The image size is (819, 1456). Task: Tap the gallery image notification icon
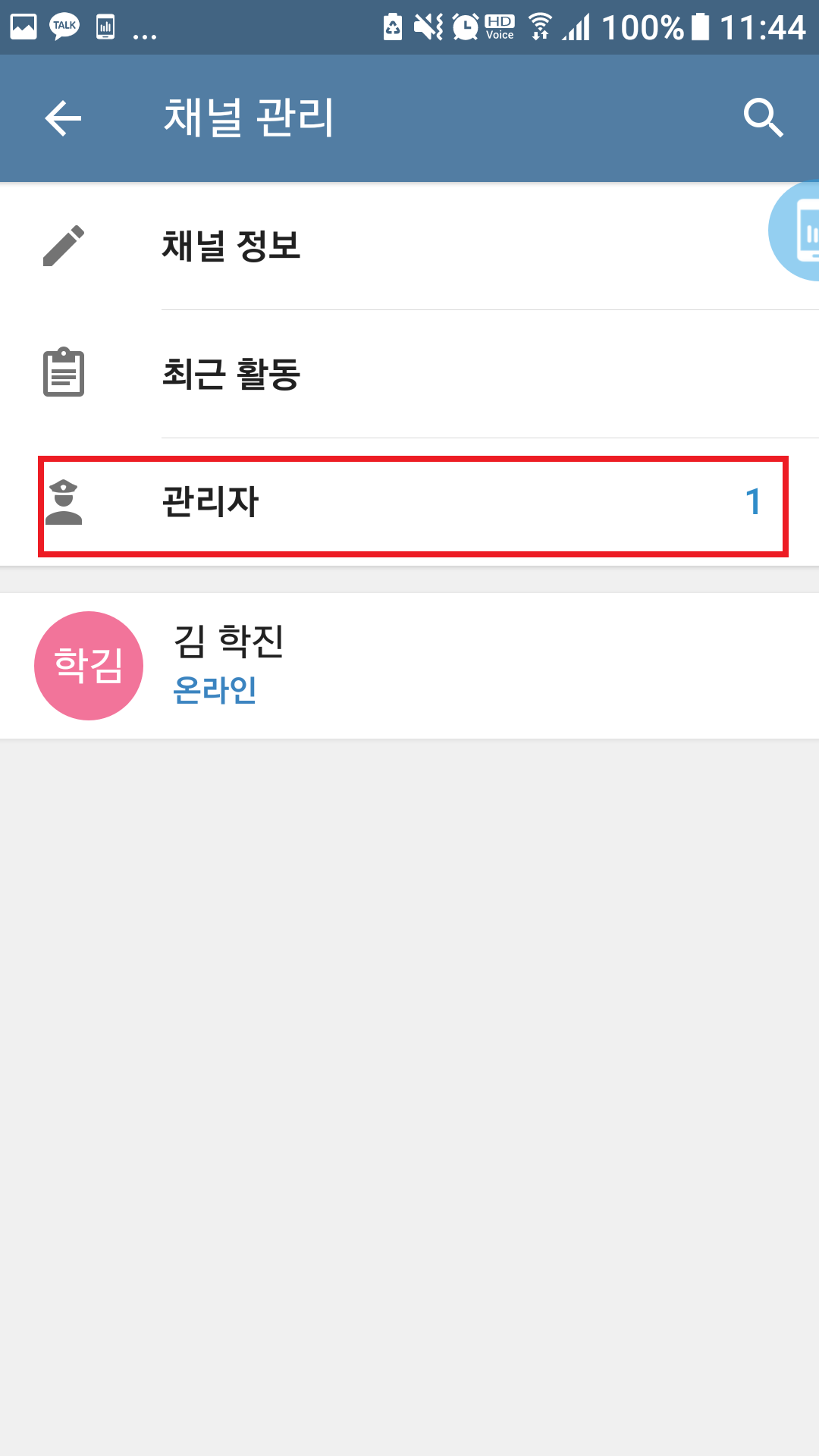(x=24, y=27)
